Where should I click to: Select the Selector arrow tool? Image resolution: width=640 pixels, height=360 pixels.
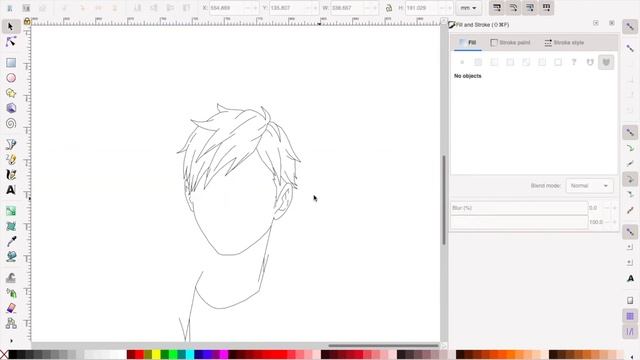coord(11,27)
